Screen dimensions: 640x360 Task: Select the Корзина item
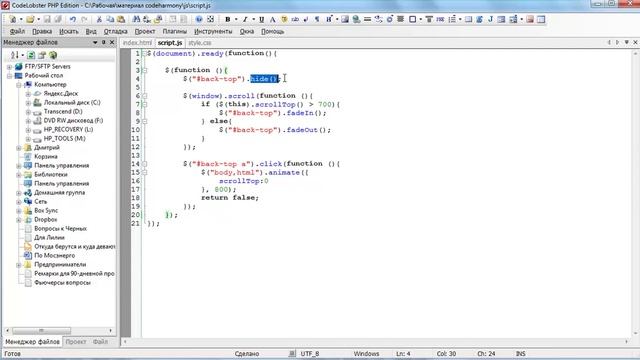coord(46,157)
